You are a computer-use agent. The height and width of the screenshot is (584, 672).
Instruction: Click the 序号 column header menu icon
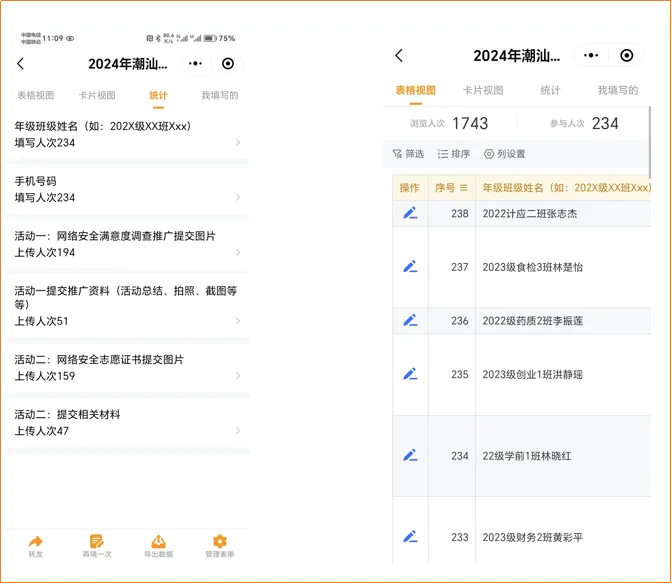pos(464,187)
